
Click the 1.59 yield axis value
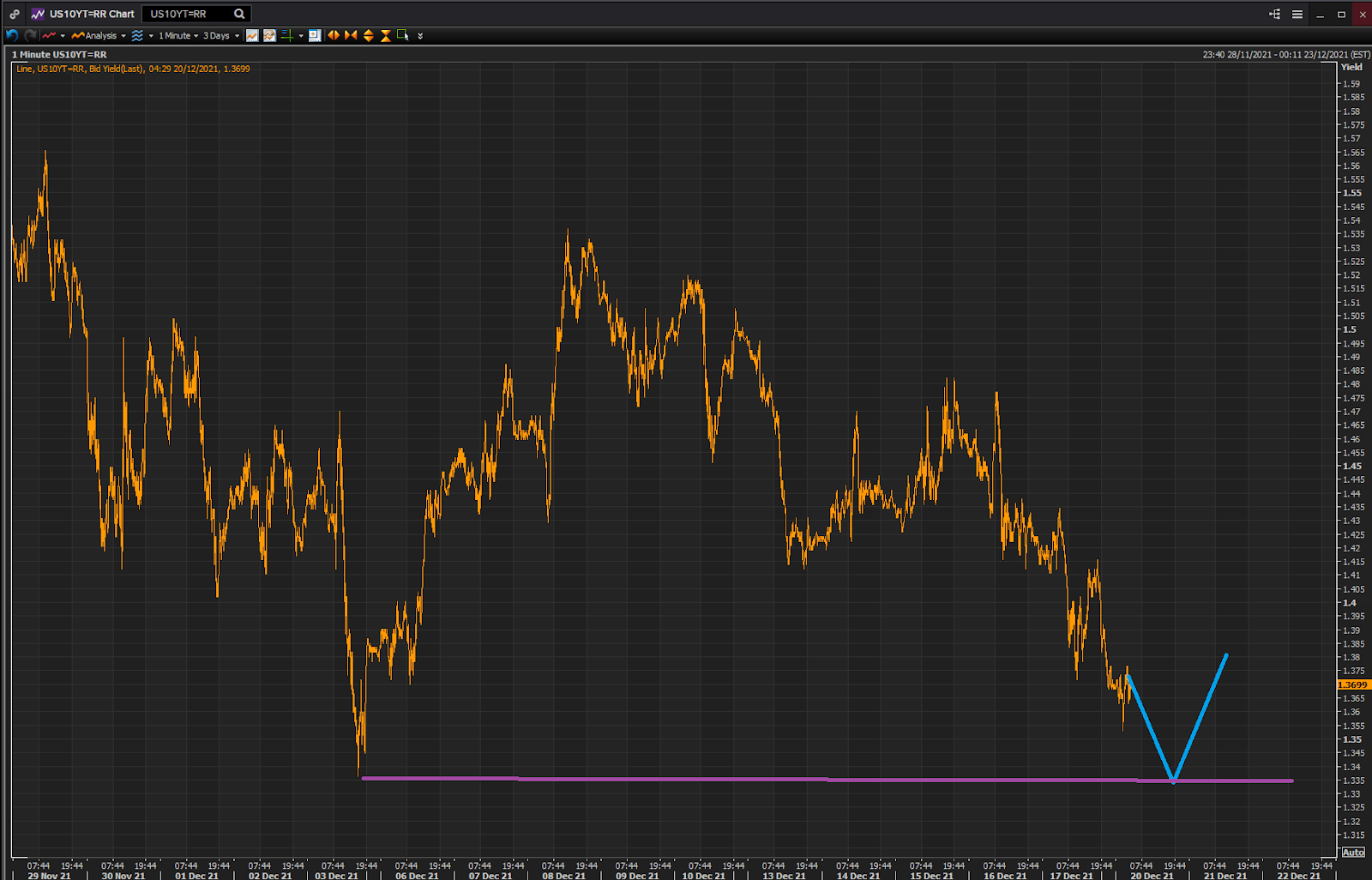coord(1351,84)
